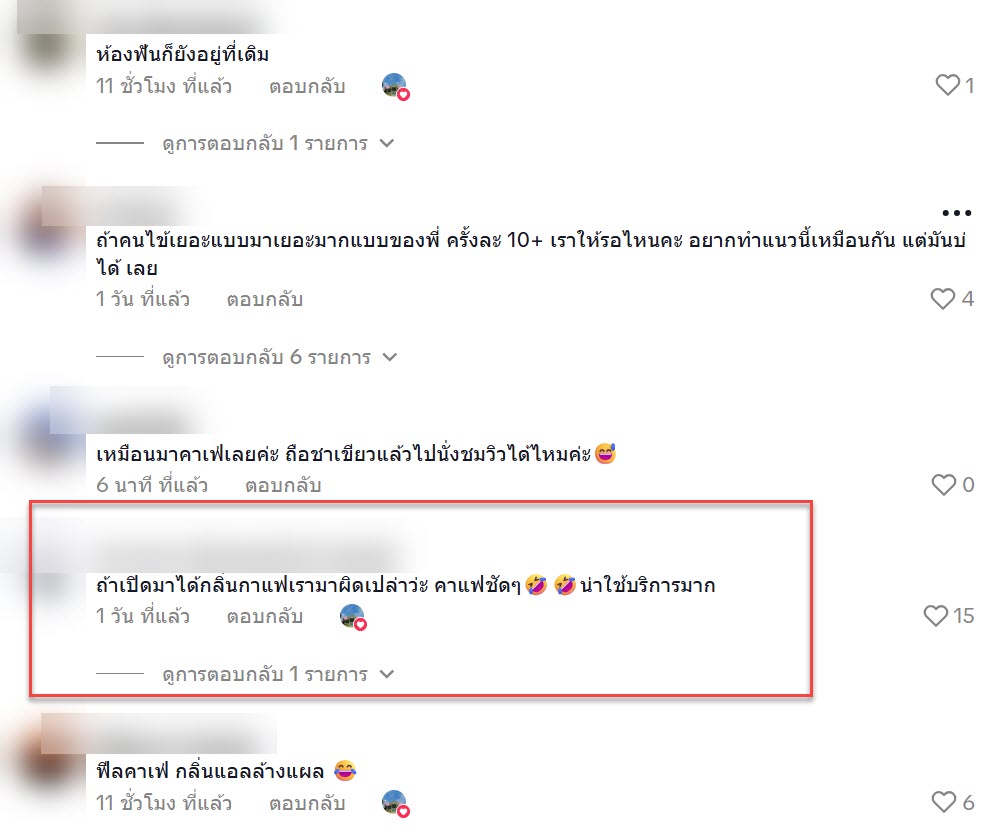Expand 1 reply under the highlighted comment
Image resolution: width=988 pixels, height=827 pixels.
pyautogui.click(x=278, y=674)
